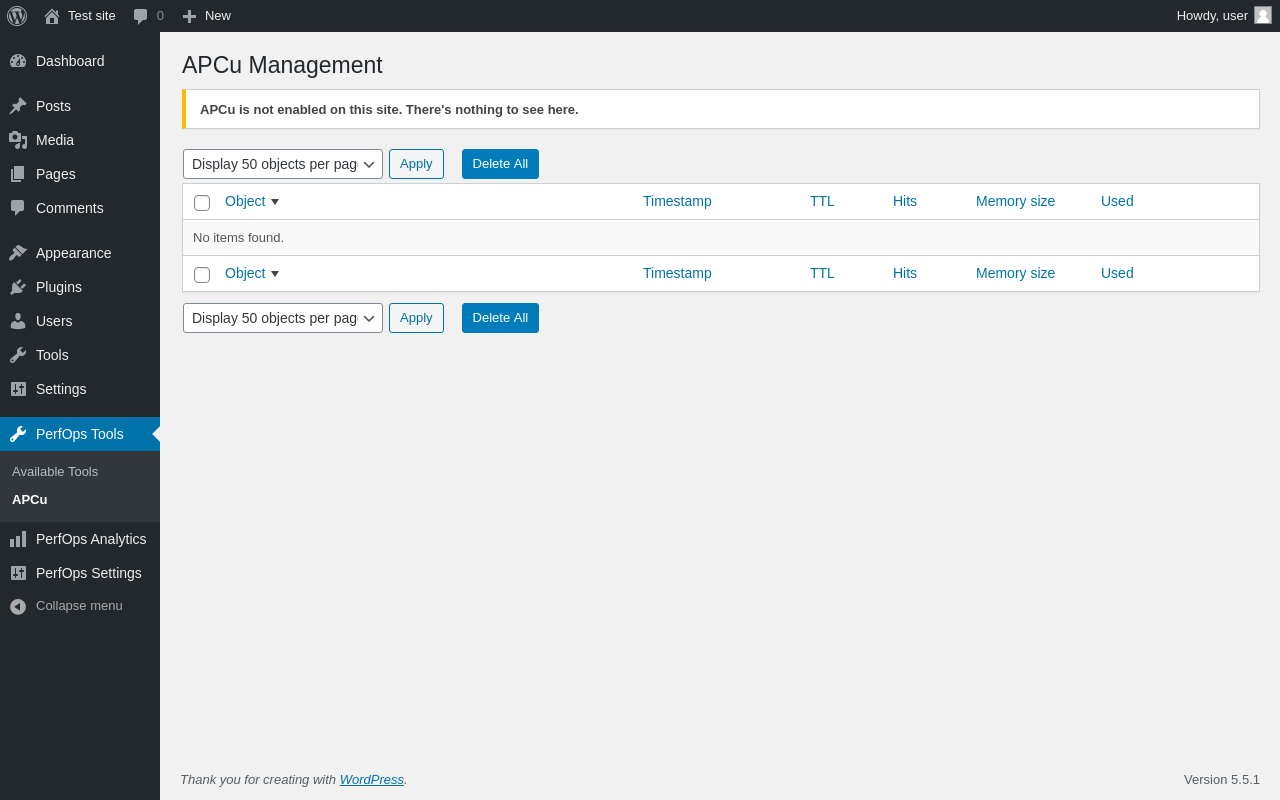
Task: Click the Comments speech bubble sidebar icon
Action: point(18,208)
